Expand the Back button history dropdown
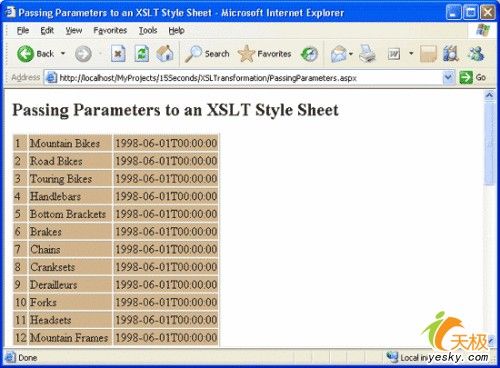500x368 pixels. click(63, 54)
